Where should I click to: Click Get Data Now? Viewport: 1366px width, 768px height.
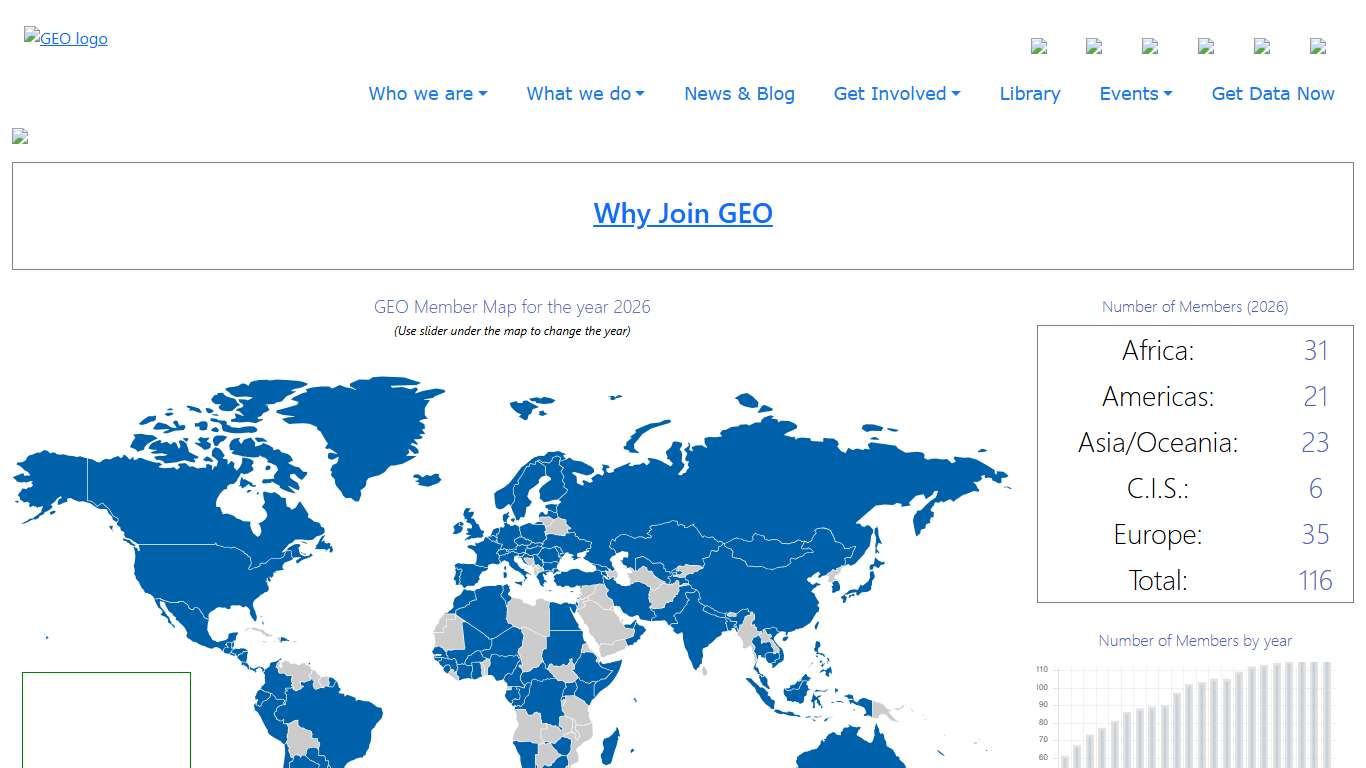point(1273,93)
